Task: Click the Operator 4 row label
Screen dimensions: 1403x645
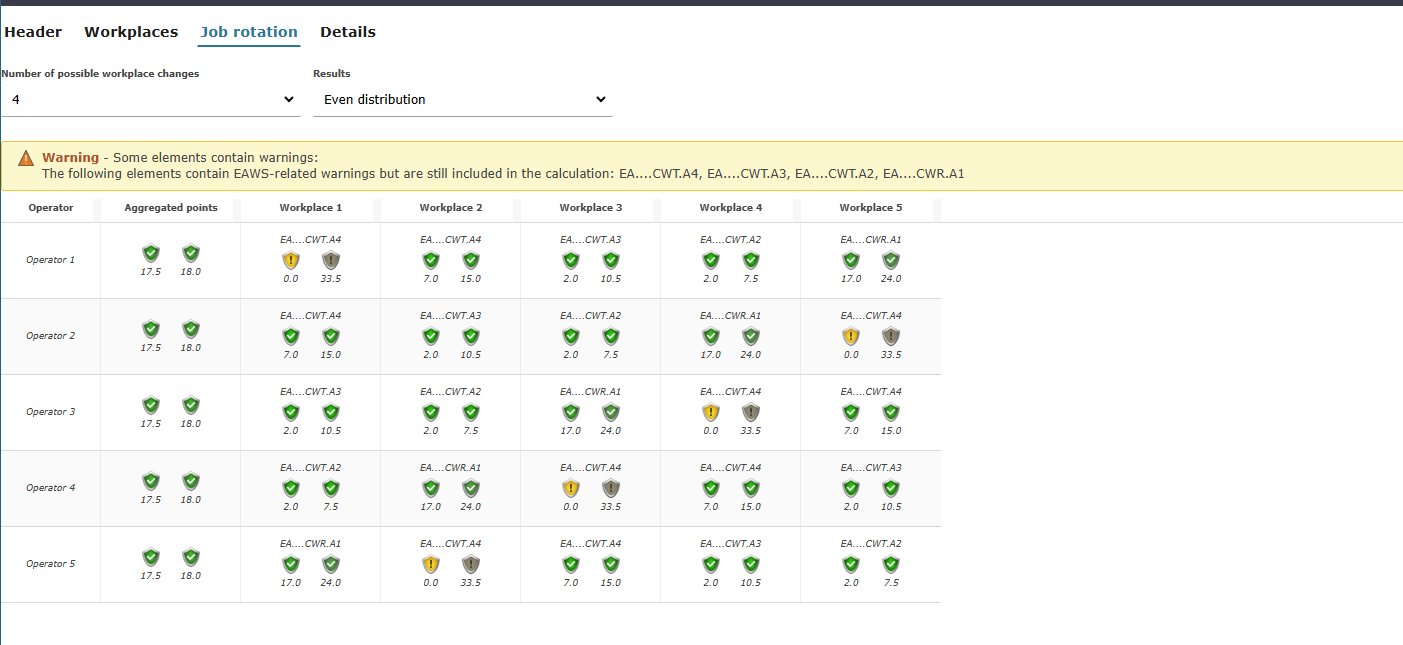Action: [50, 488]
